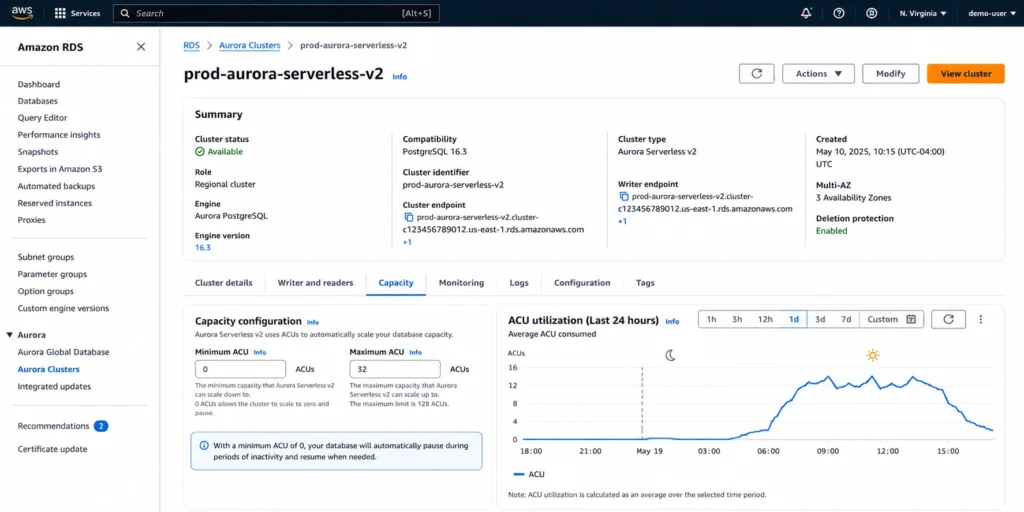This screenshot has height=512, width=1024.
Task: Switch to the Writer and readers tab
Action: tap(315, 283)
